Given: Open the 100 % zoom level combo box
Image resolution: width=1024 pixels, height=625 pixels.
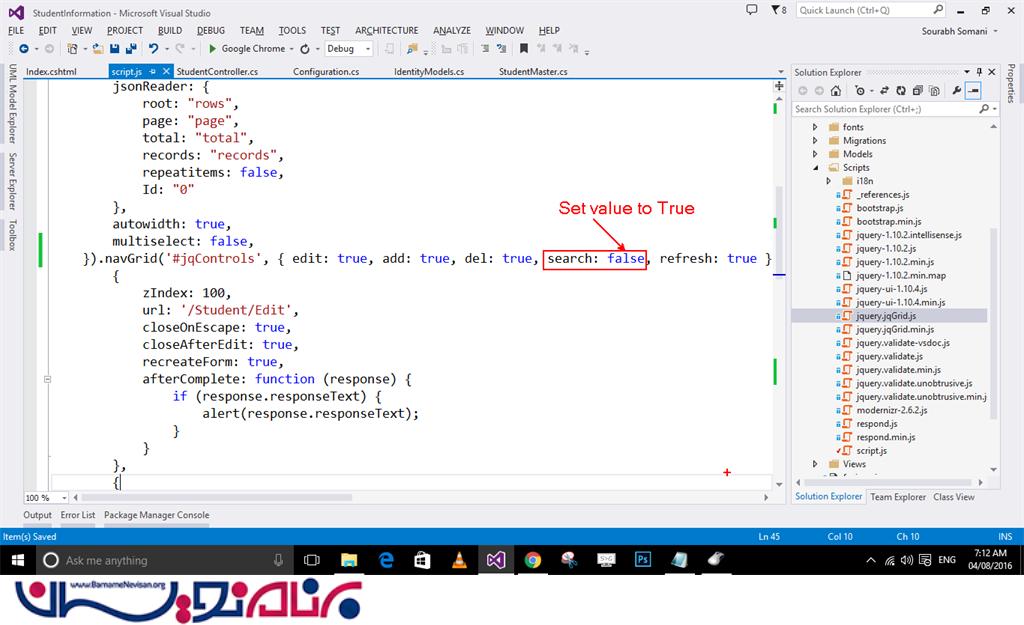Looking at the screenshot, I should click(46, 497).
